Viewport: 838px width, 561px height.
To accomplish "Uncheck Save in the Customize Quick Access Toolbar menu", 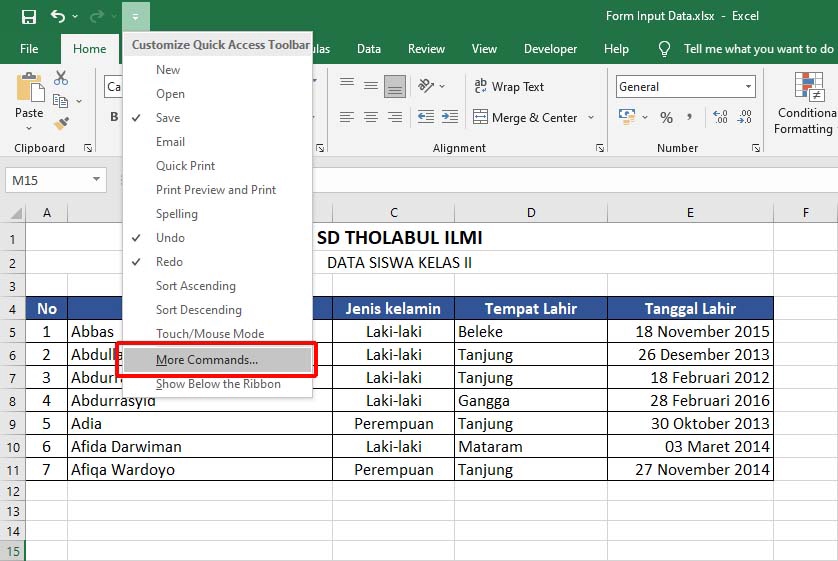I will [x=168, y=118].
